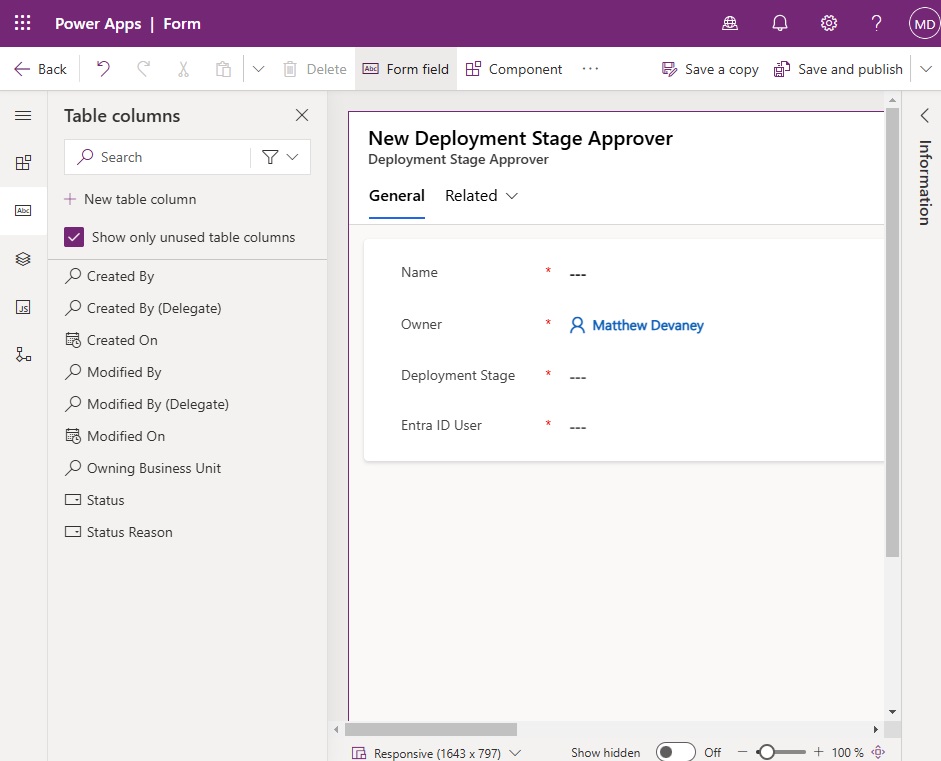
Task: Click New table column
Action: 130,199
